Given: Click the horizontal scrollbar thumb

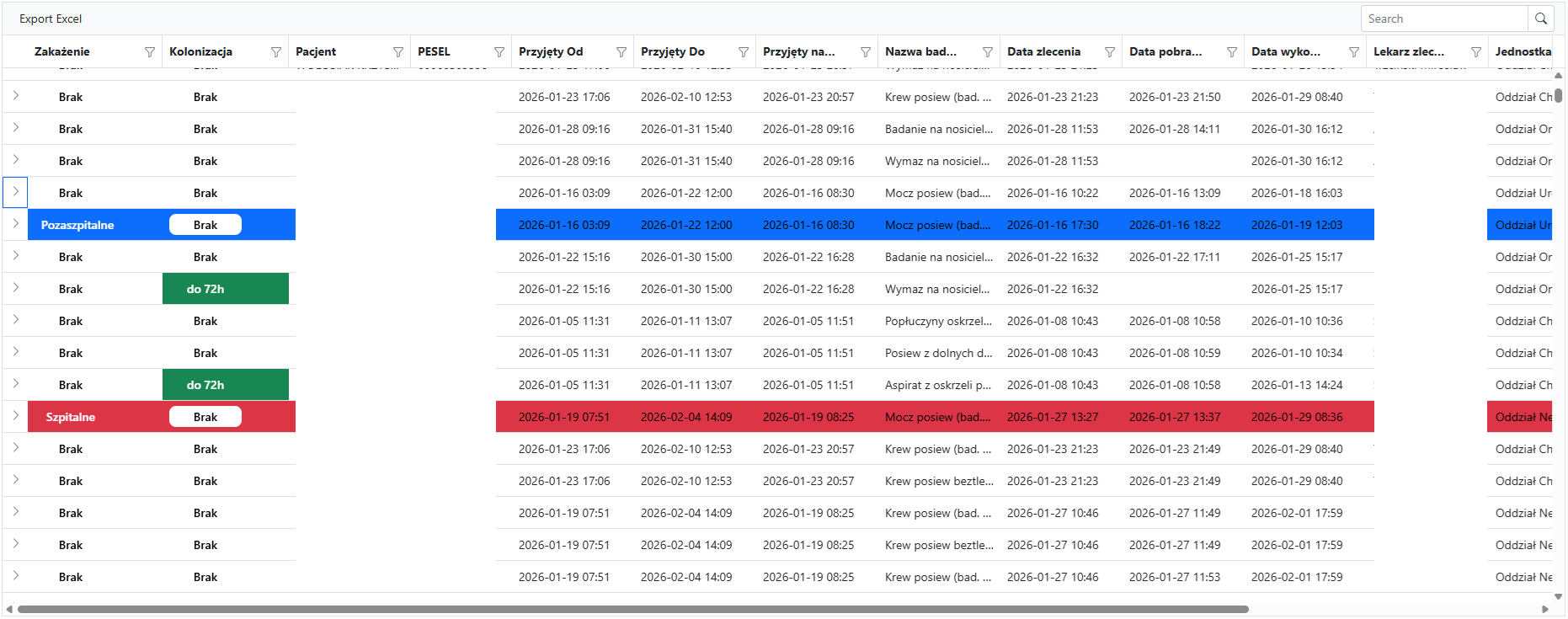Looking at the screenshot, I should [632, 609].
